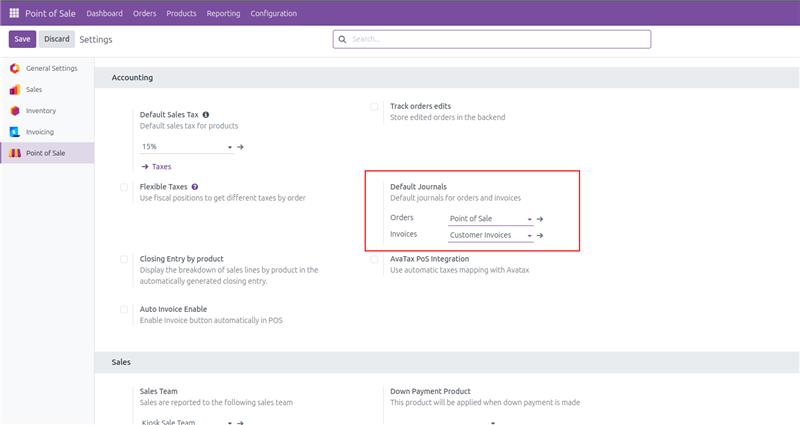
Task: Click the Inventory module icon in sidebar
Action: (x=14, y=111)
